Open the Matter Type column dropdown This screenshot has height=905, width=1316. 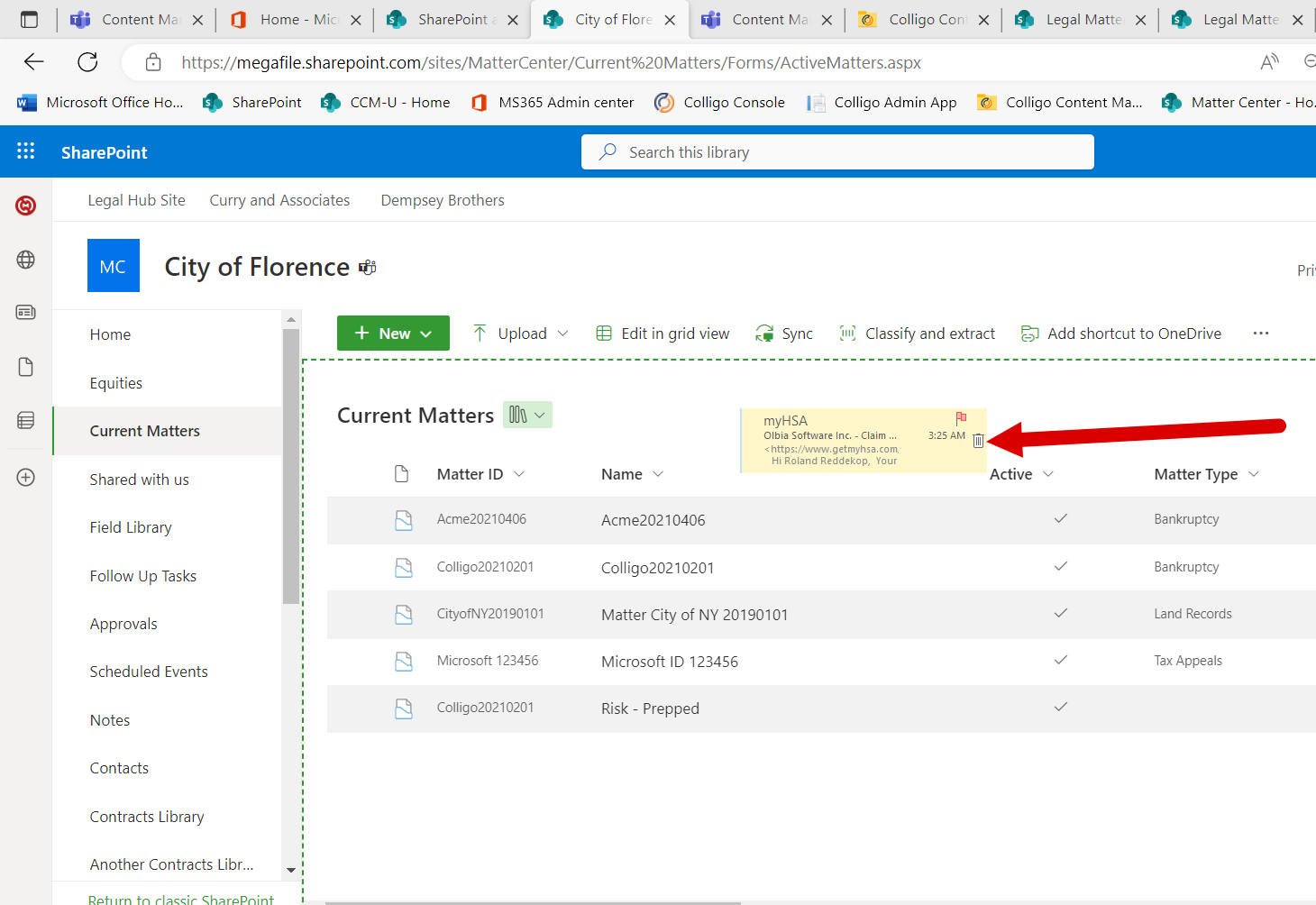click(1254, 473)
